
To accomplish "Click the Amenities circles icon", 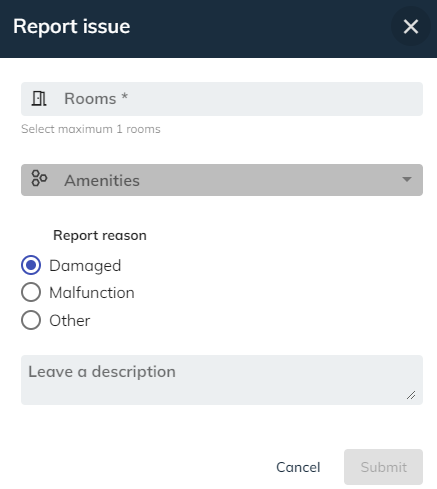I will 39,178.
